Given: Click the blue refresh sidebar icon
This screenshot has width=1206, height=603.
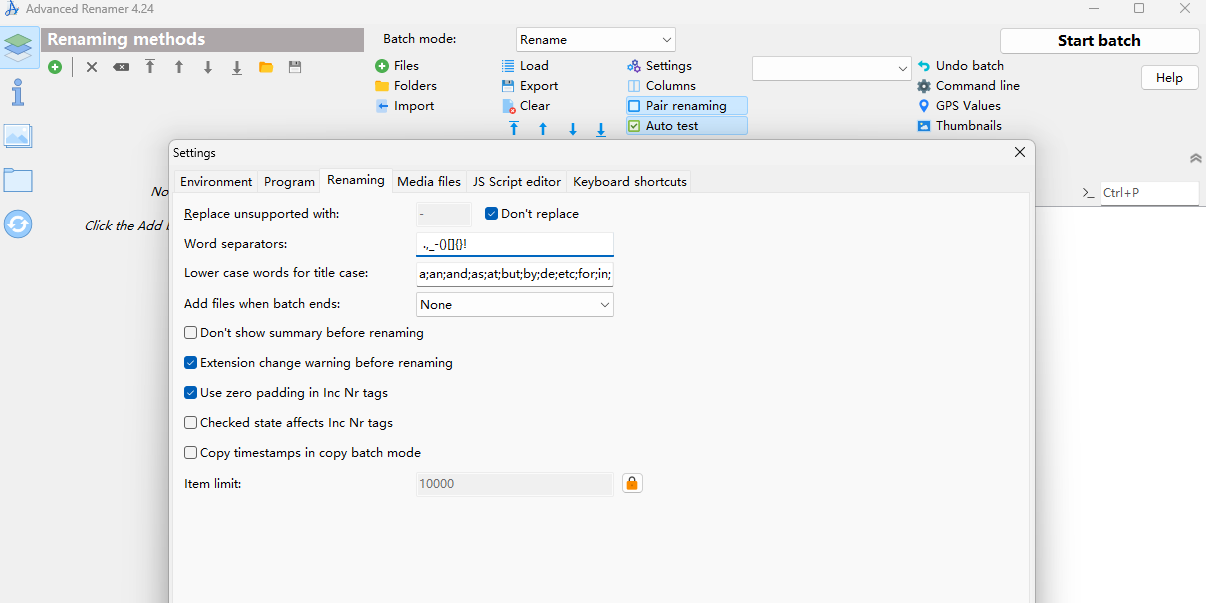Looking at the screenshot, I should (18, 224).
